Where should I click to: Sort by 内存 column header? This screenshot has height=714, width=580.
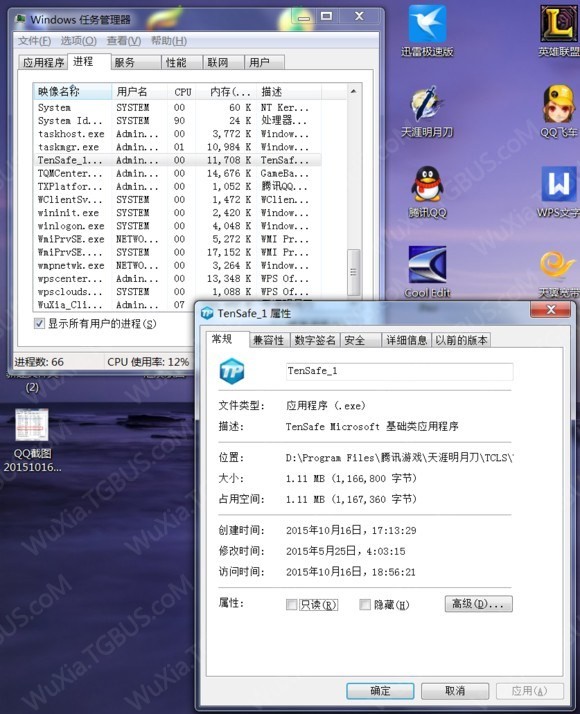[227, 92]
